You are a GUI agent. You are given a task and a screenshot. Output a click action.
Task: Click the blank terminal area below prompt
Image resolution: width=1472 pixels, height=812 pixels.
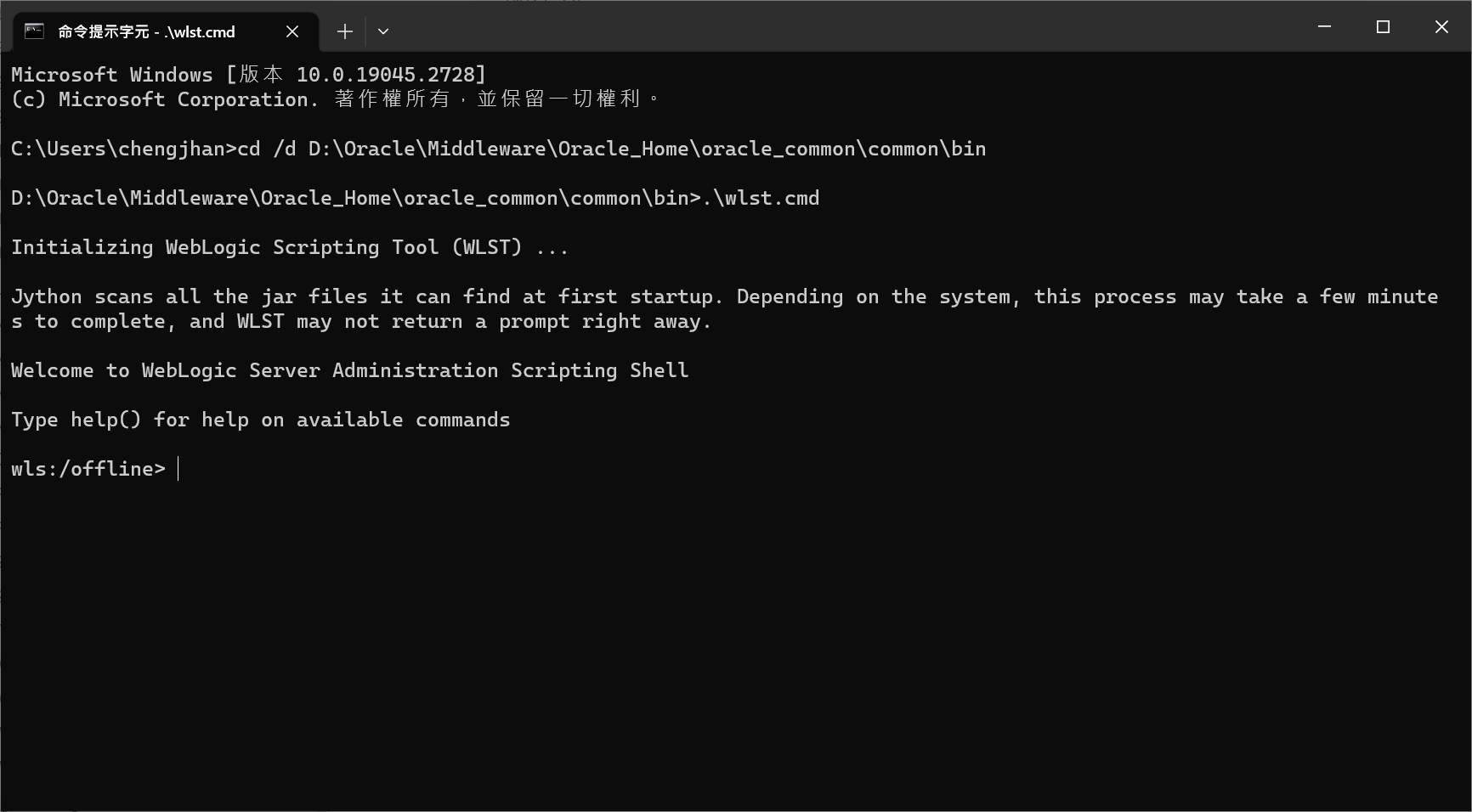[x=736, y=646]
